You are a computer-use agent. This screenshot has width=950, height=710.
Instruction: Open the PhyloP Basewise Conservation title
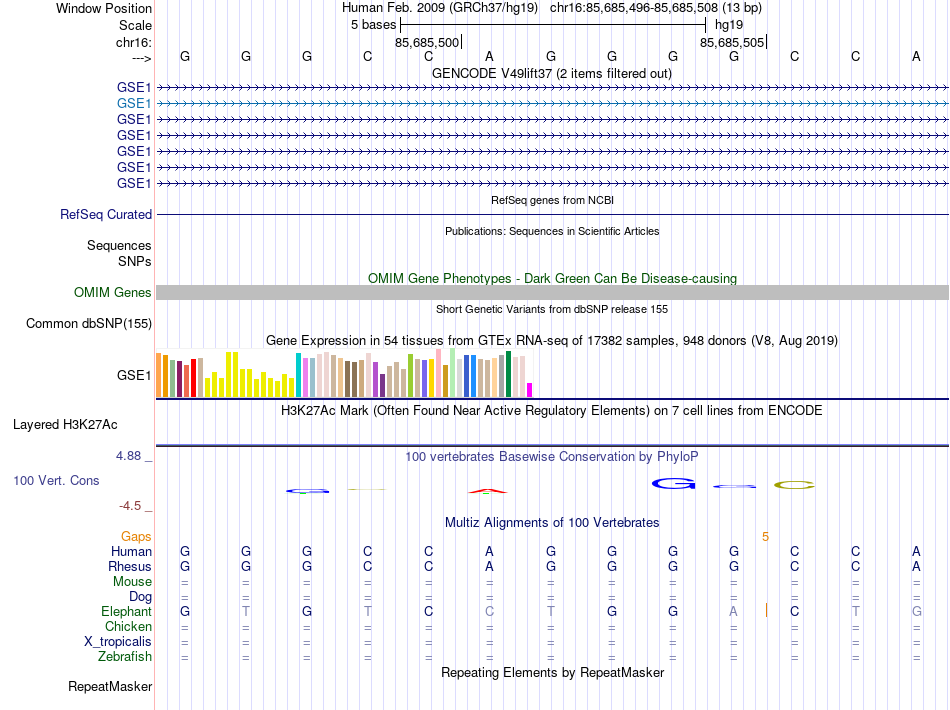552,456
